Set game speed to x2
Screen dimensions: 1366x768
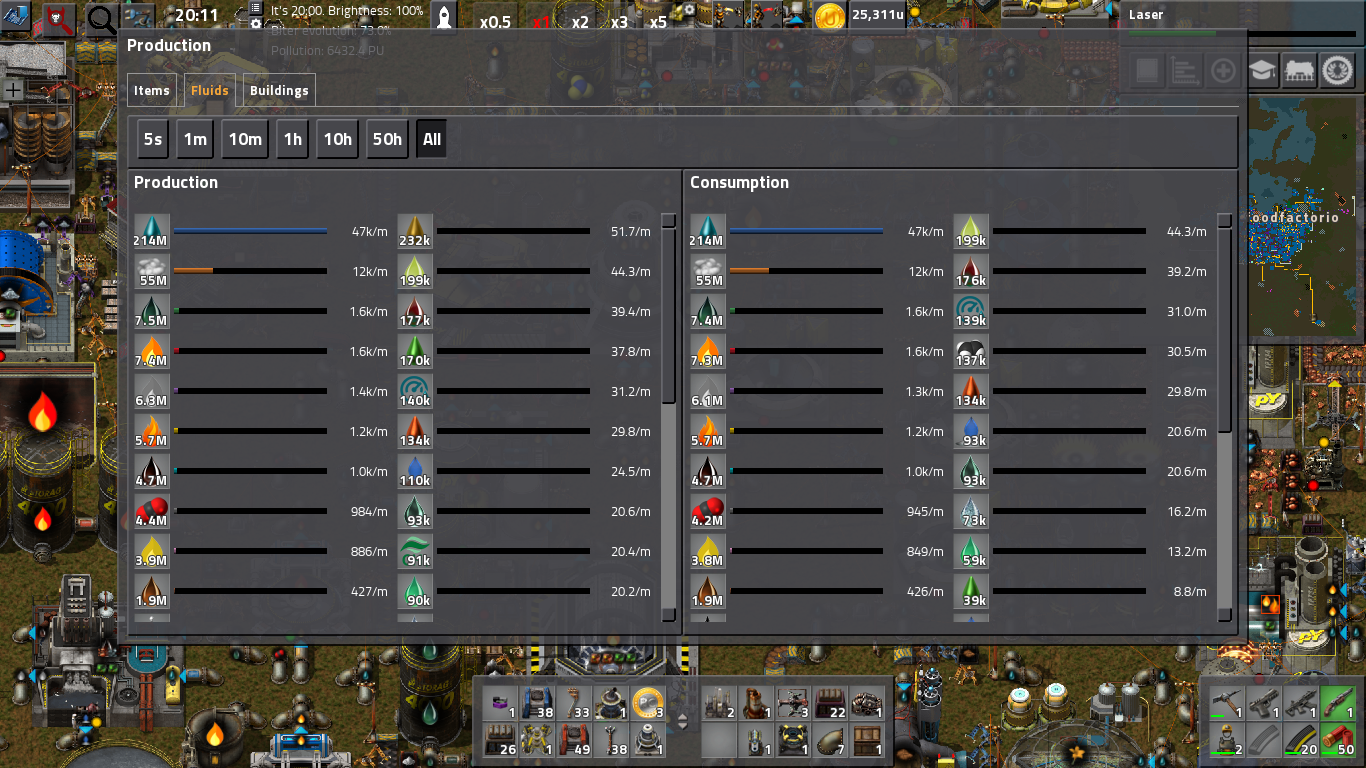(x=580, y=22)
